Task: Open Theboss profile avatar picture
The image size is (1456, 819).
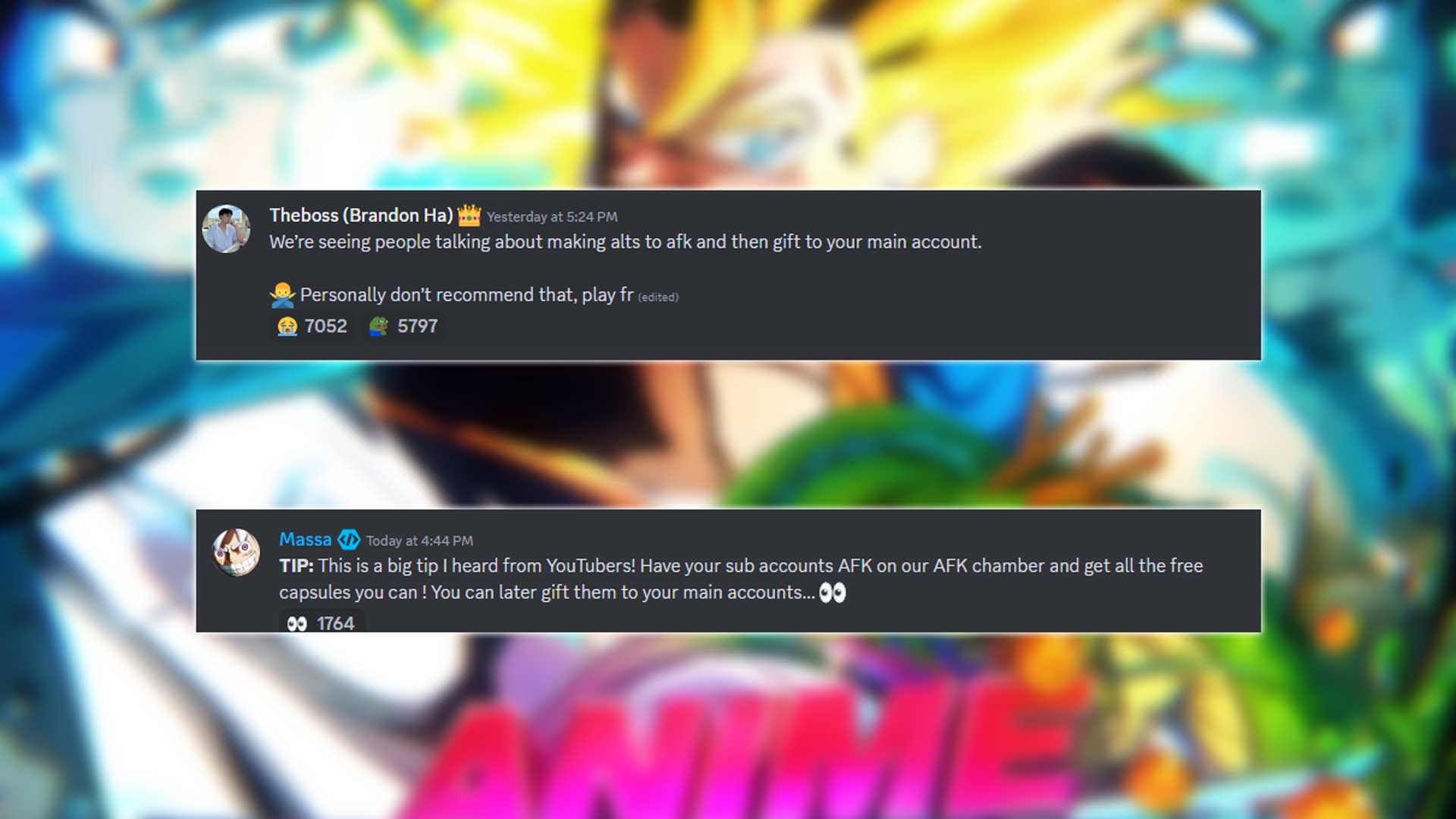Action: point(226,228)
